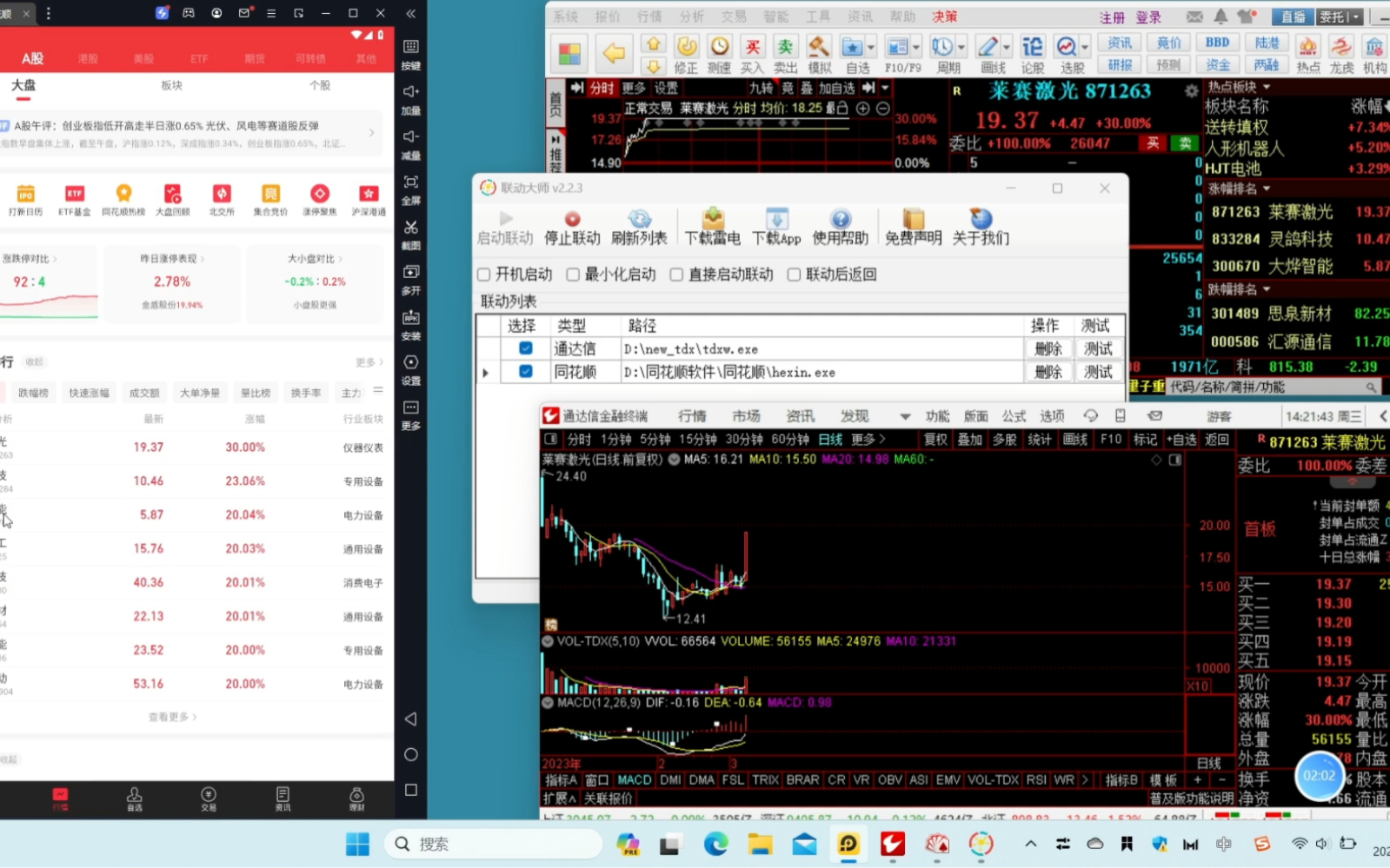The width and height of the screenshot is (1390, 868).
Task: Uncheck the 通达信 row checkbox
Action: tap(526, 348)
